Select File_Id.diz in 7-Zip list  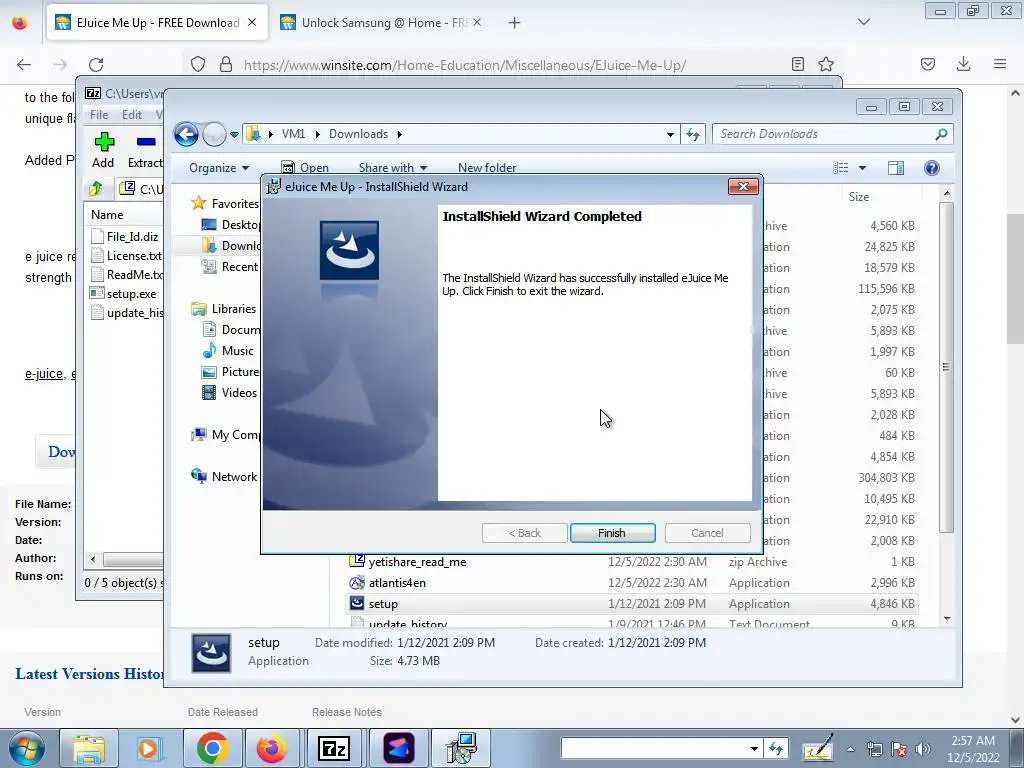(x=125, y=236)
